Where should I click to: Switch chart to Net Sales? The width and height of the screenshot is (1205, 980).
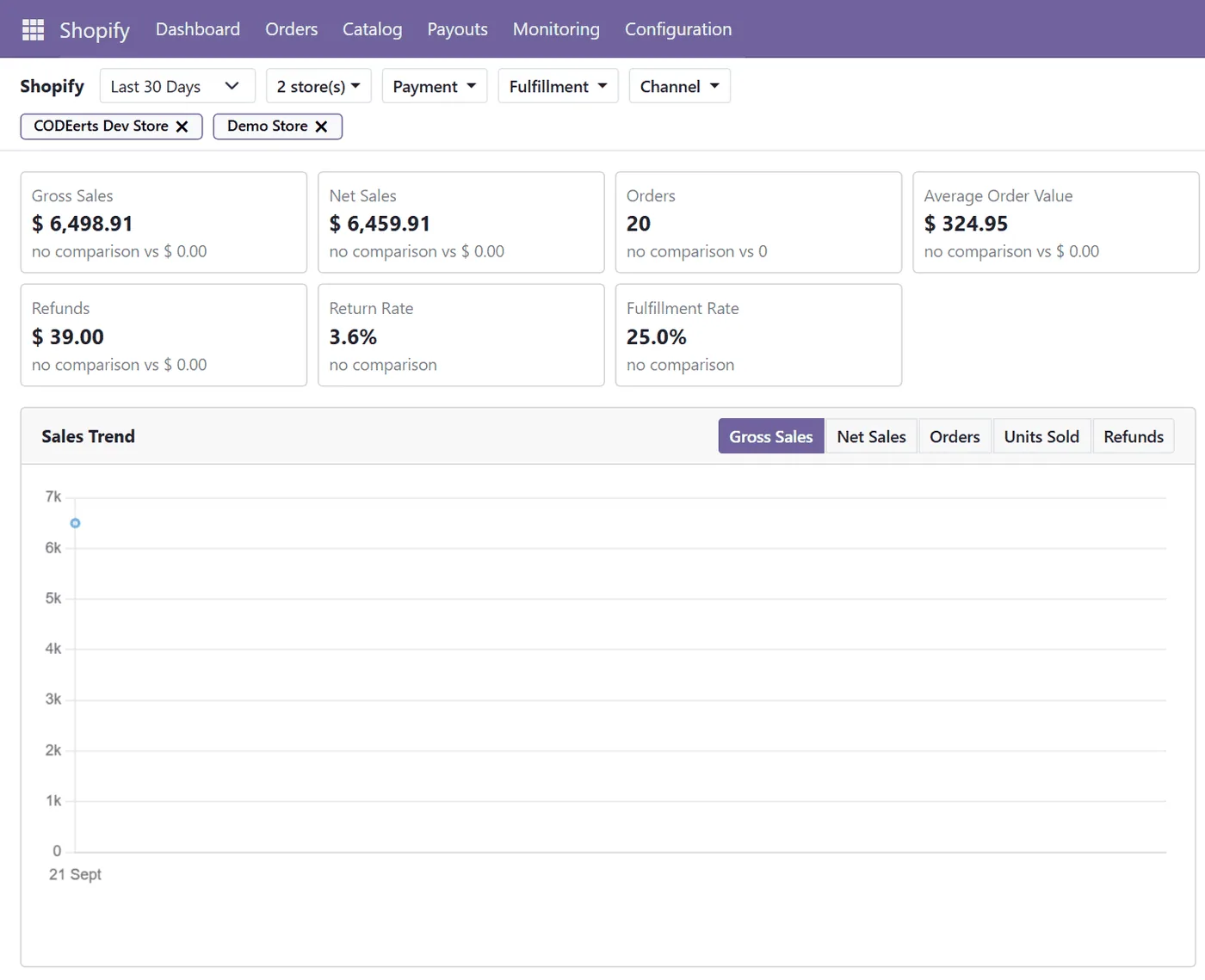pyautogui.click(x=871, y=436)
